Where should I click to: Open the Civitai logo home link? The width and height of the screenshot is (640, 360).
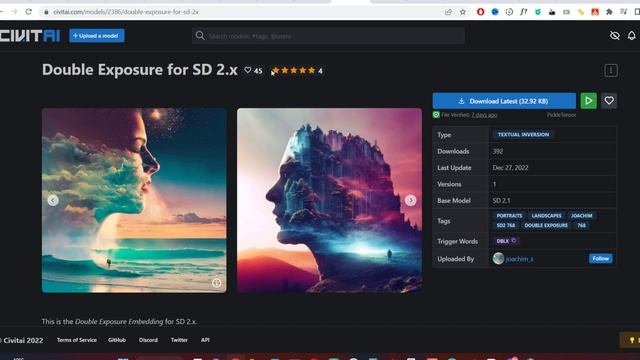tap(30, 36)
